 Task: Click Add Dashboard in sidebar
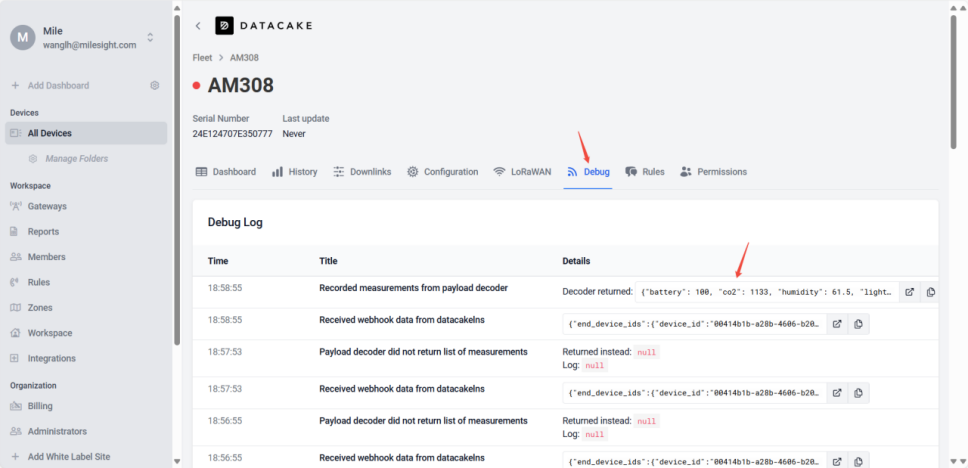[x=58, y=85]
